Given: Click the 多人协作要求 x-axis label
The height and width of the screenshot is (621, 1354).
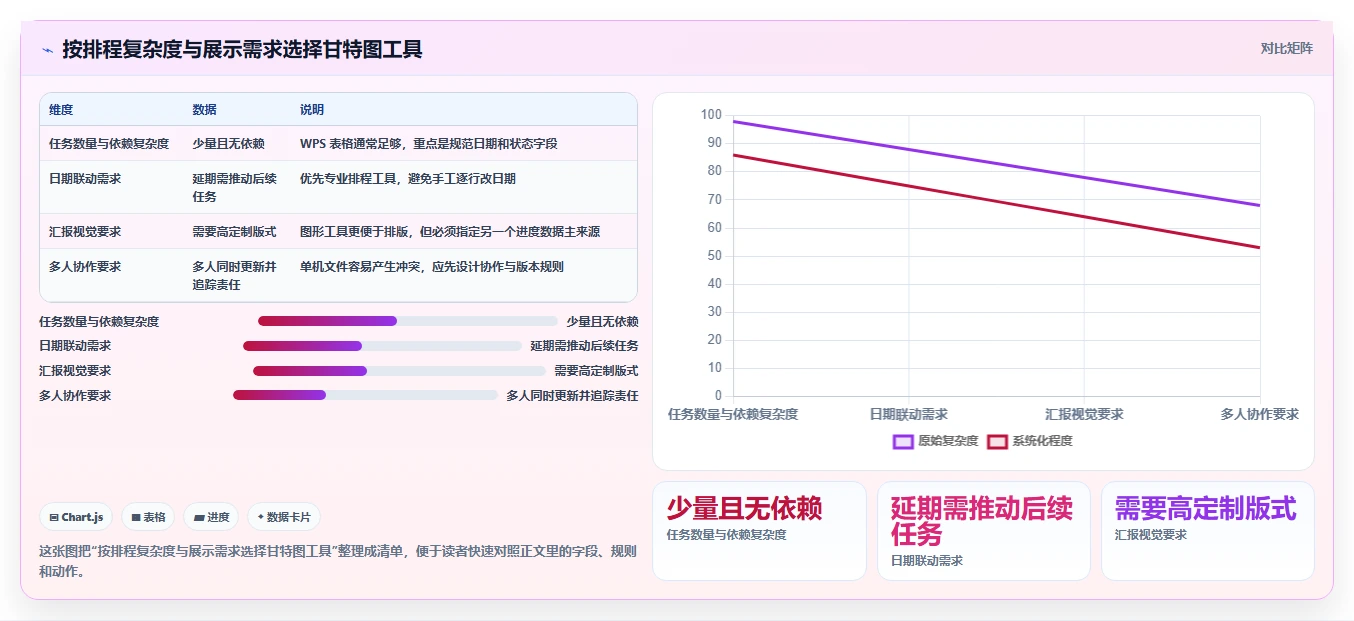Looking at the screenshot, I should 1260,414.
